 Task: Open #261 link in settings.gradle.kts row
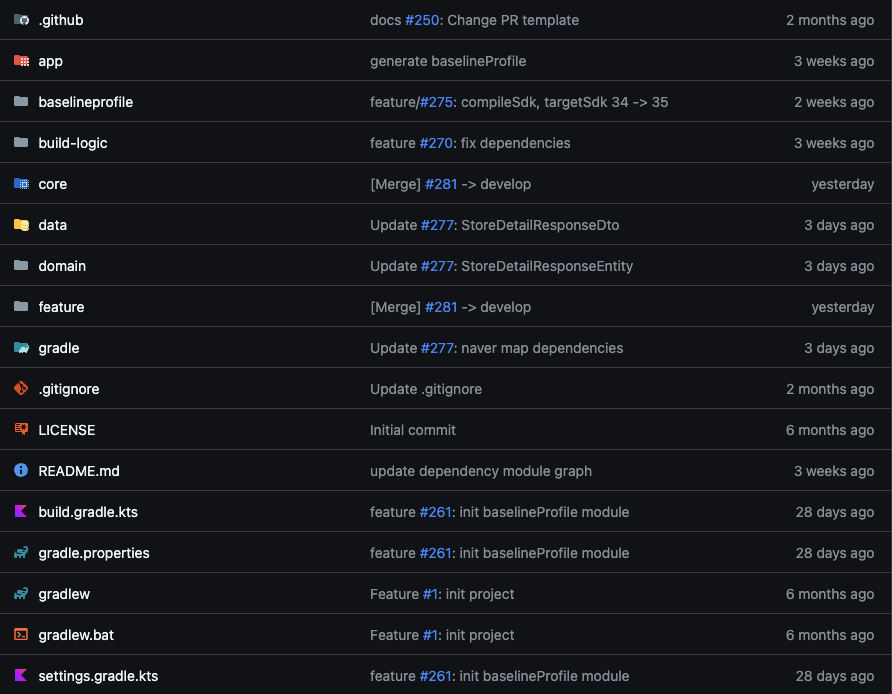click(436, 676)
